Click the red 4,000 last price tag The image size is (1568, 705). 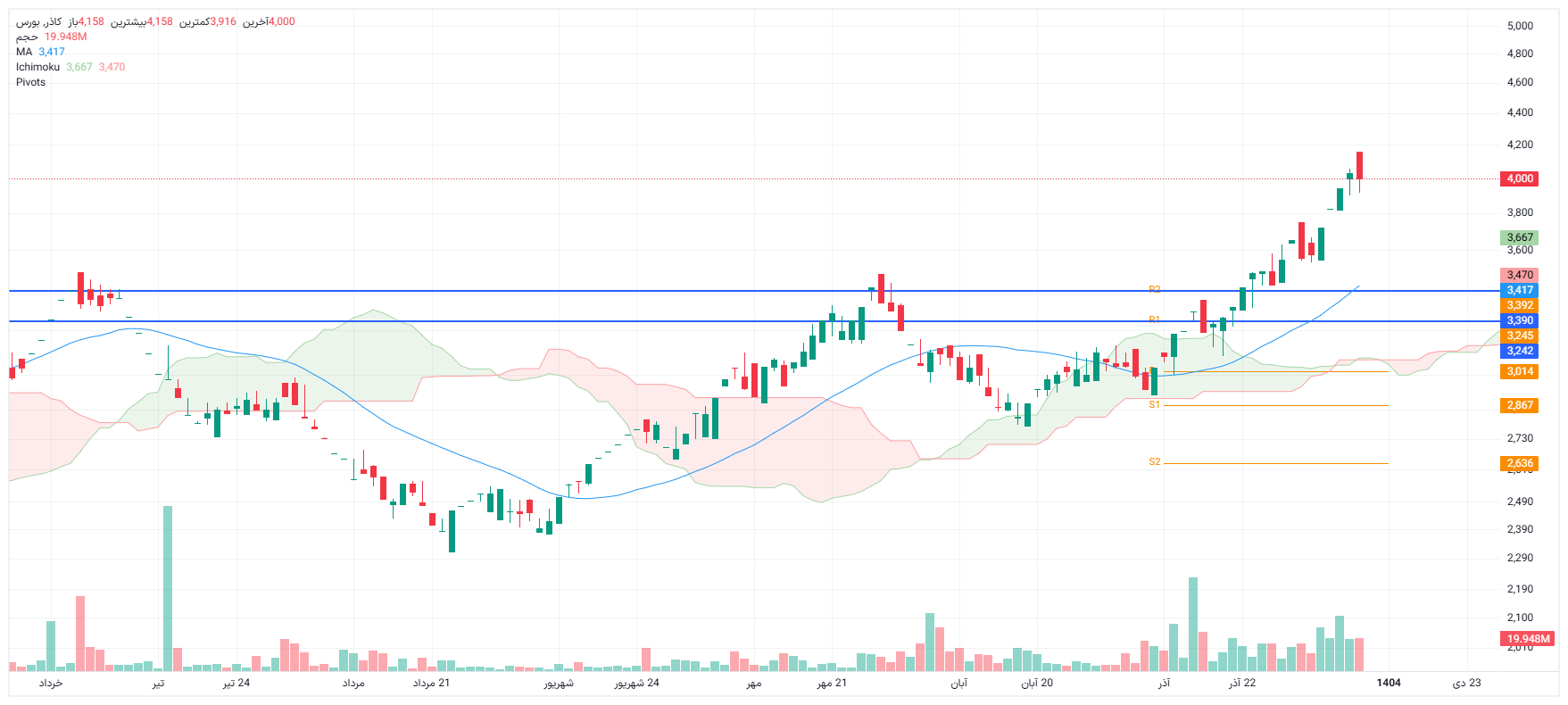[1520, 178]
